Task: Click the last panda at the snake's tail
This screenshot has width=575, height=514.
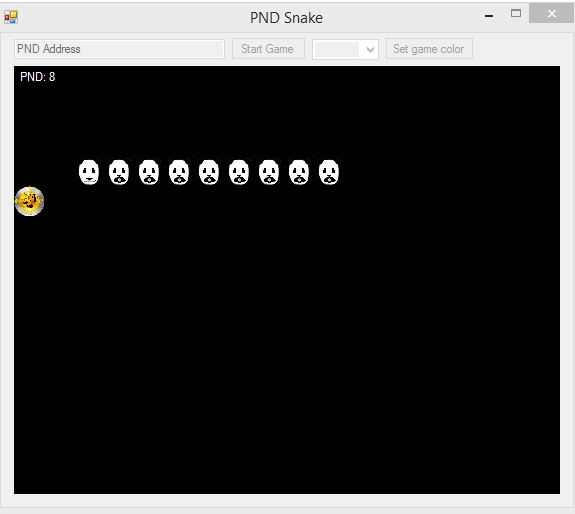Action: pos(329,172)
